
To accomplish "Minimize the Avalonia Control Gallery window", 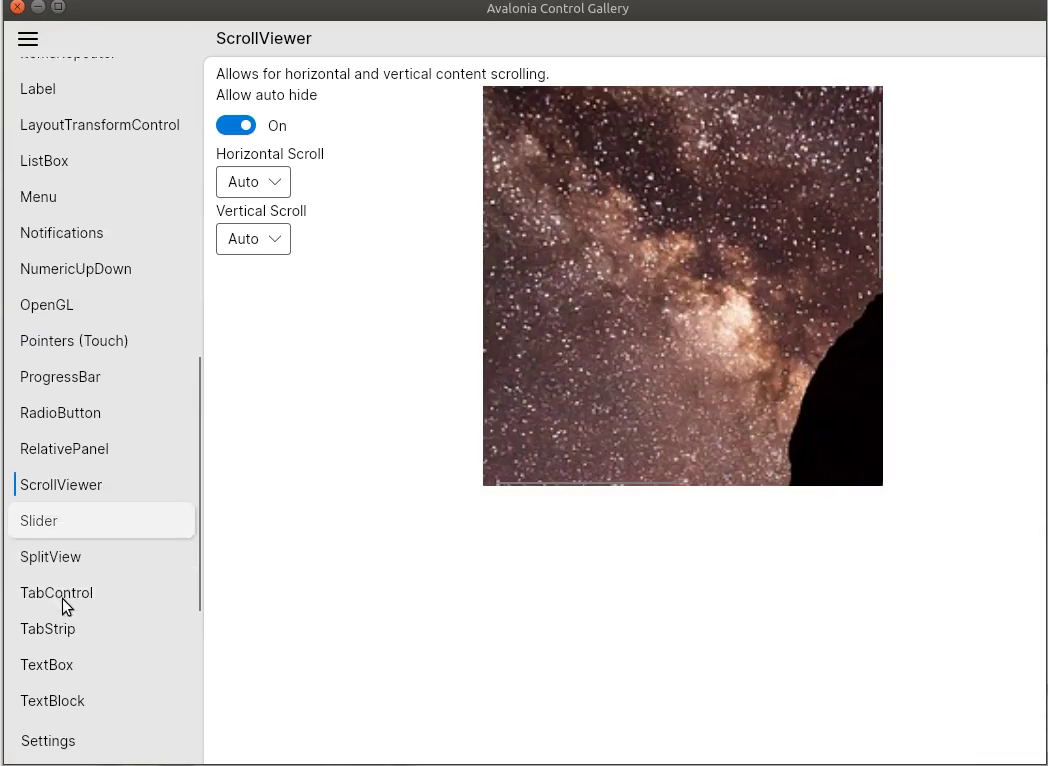I will (39, 7).
